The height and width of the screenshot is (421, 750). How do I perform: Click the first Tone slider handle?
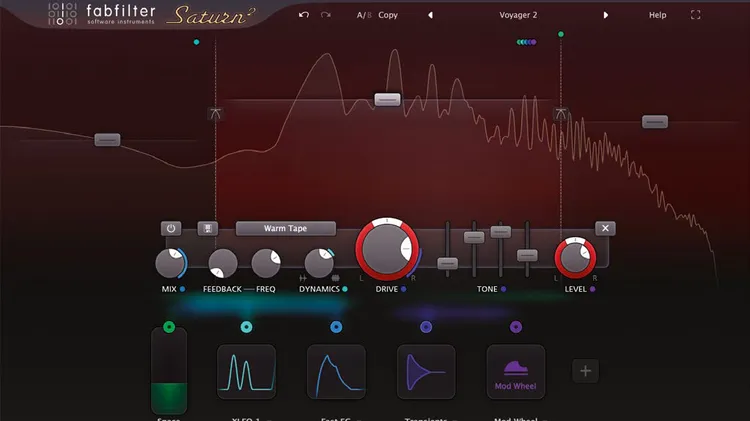(x=448, y=263)
